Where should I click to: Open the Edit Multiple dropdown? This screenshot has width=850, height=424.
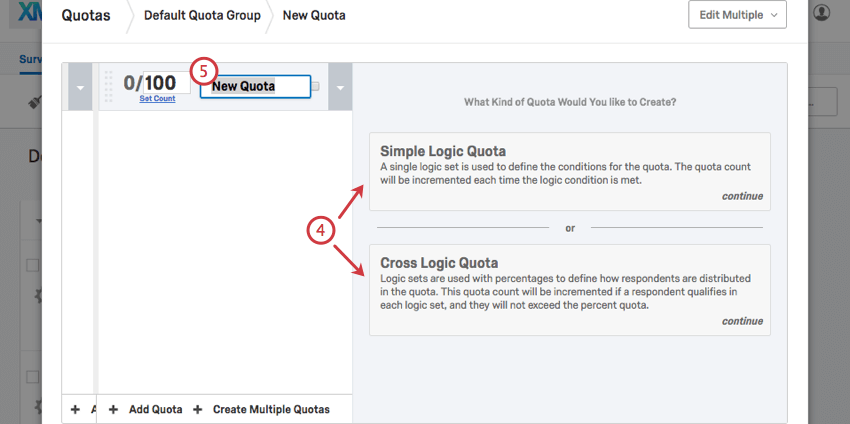point(737,15)
